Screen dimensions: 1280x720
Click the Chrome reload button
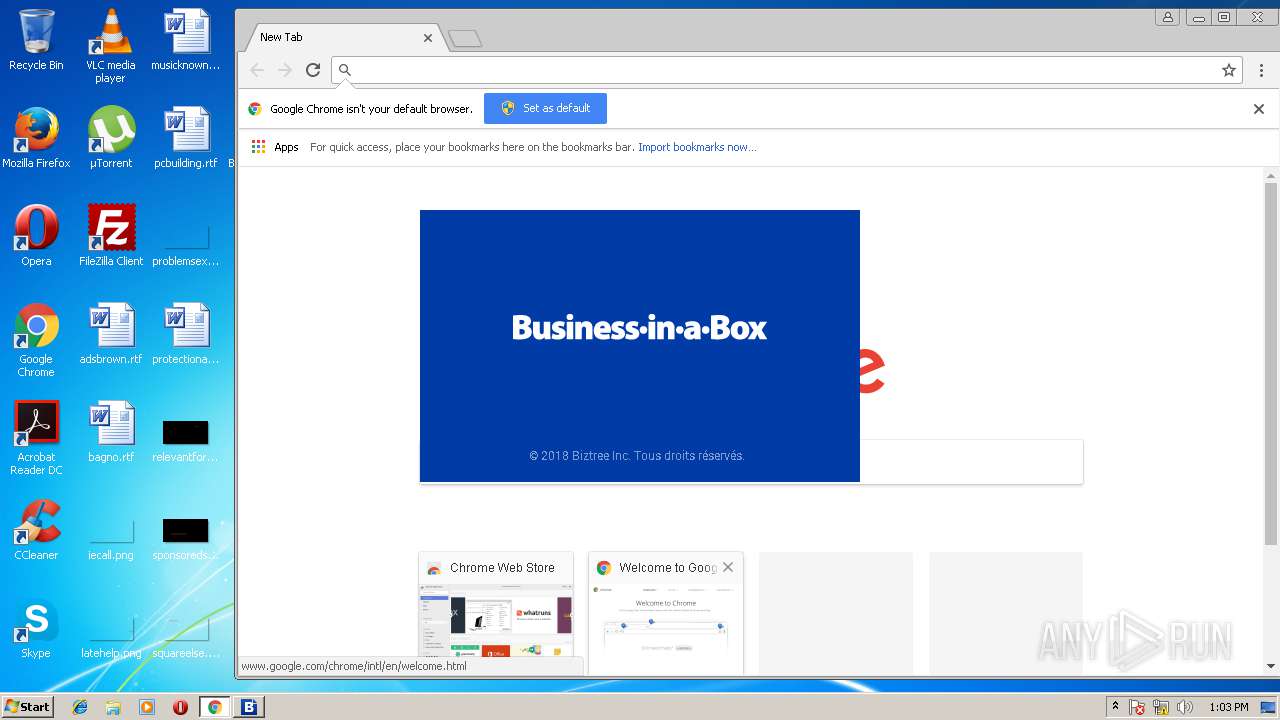313,70
